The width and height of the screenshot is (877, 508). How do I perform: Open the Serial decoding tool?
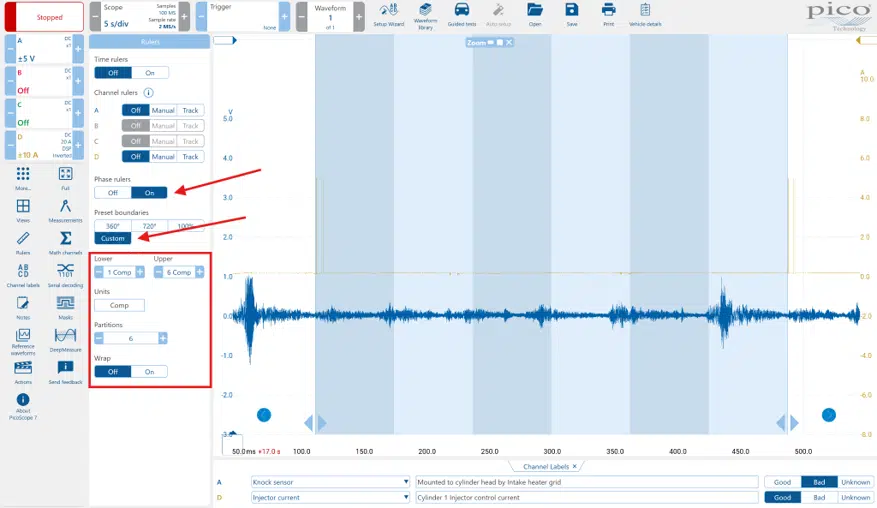[x=65, y=274]
